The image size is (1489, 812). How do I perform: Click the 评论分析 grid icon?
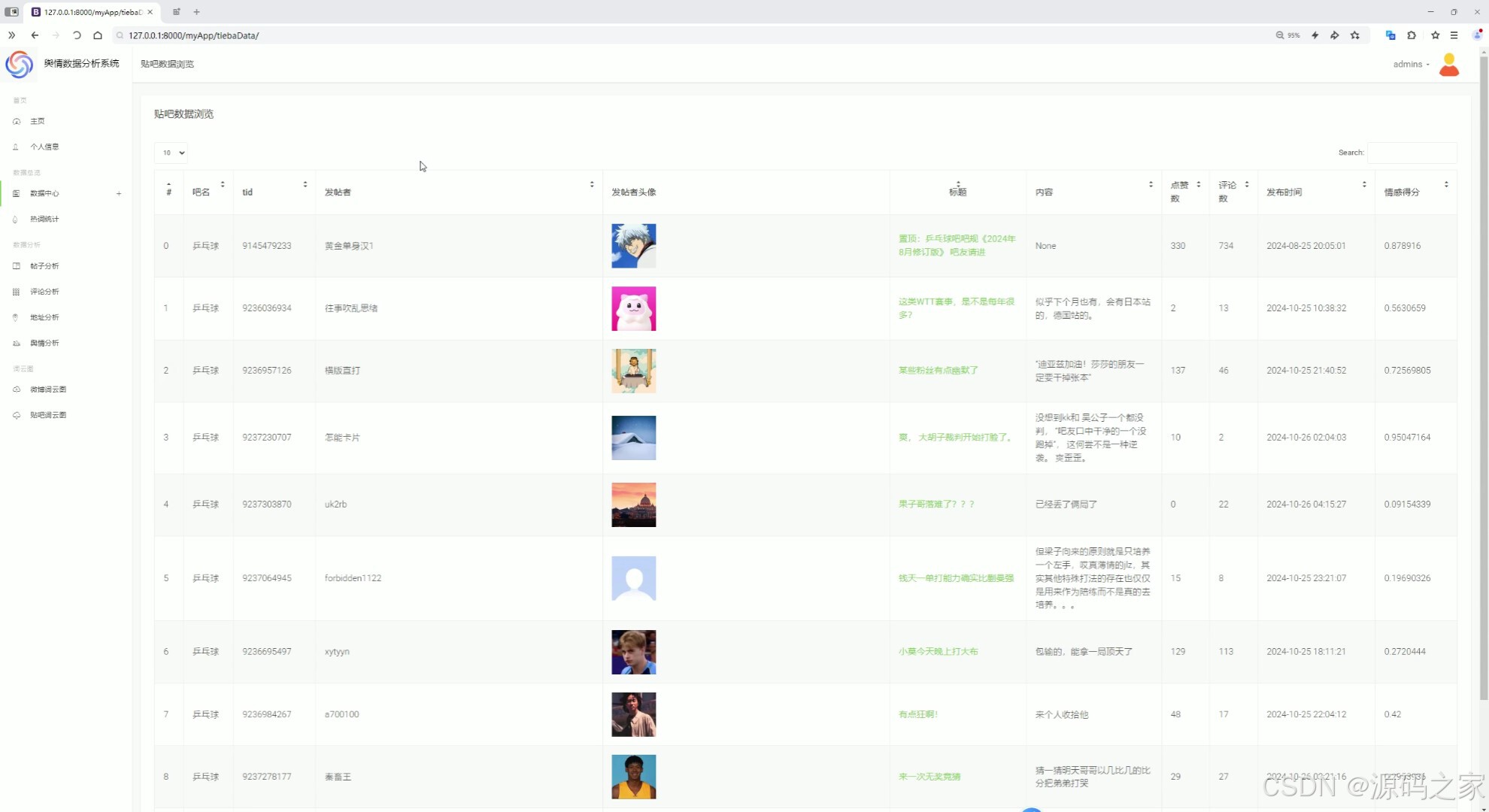click(x=17, y=292)
